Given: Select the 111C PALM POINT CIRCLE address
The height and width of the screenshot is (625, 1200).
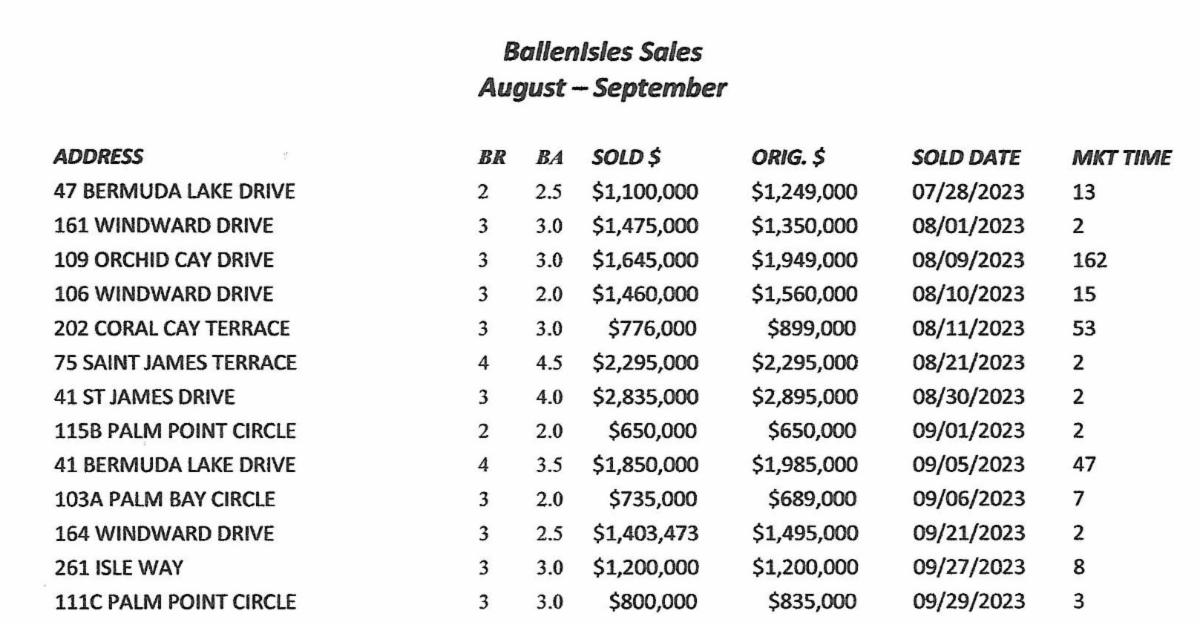Looking at the screenshot, I should pos(174,602).
